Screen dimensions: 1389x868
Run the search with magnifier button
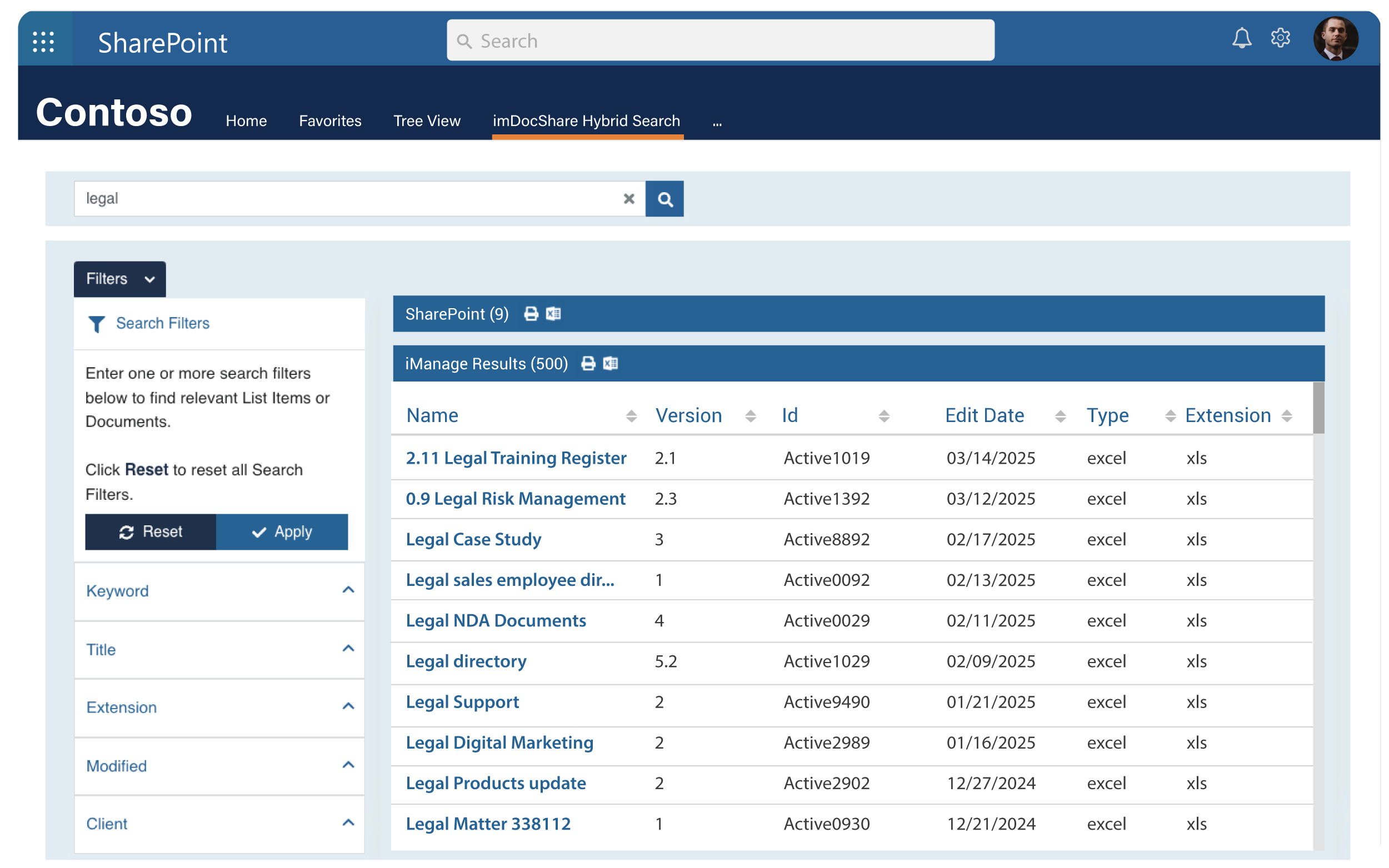[x=664, y=199]
